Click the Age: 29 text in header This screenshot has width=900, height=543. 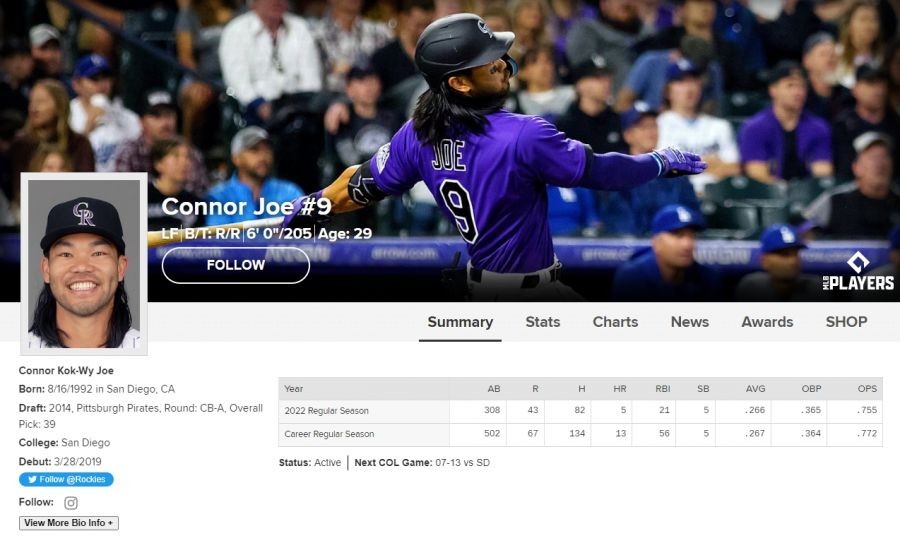[345, 234]
